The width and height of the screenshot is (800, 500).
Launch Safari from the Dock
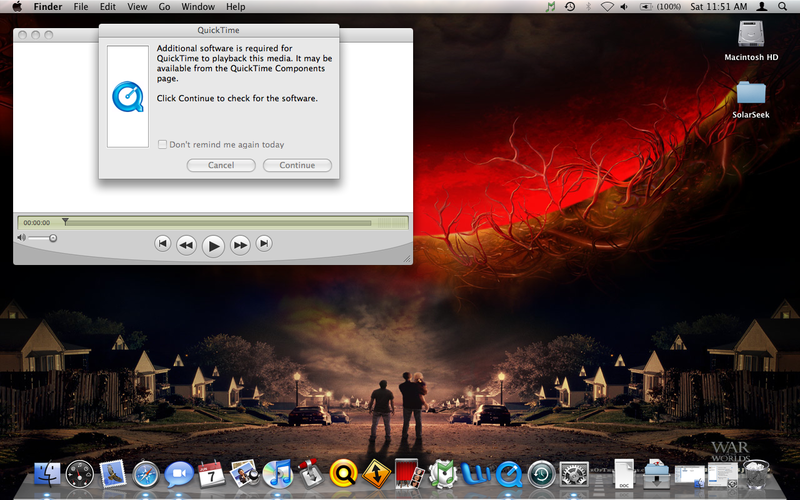(x=145, y=474)
